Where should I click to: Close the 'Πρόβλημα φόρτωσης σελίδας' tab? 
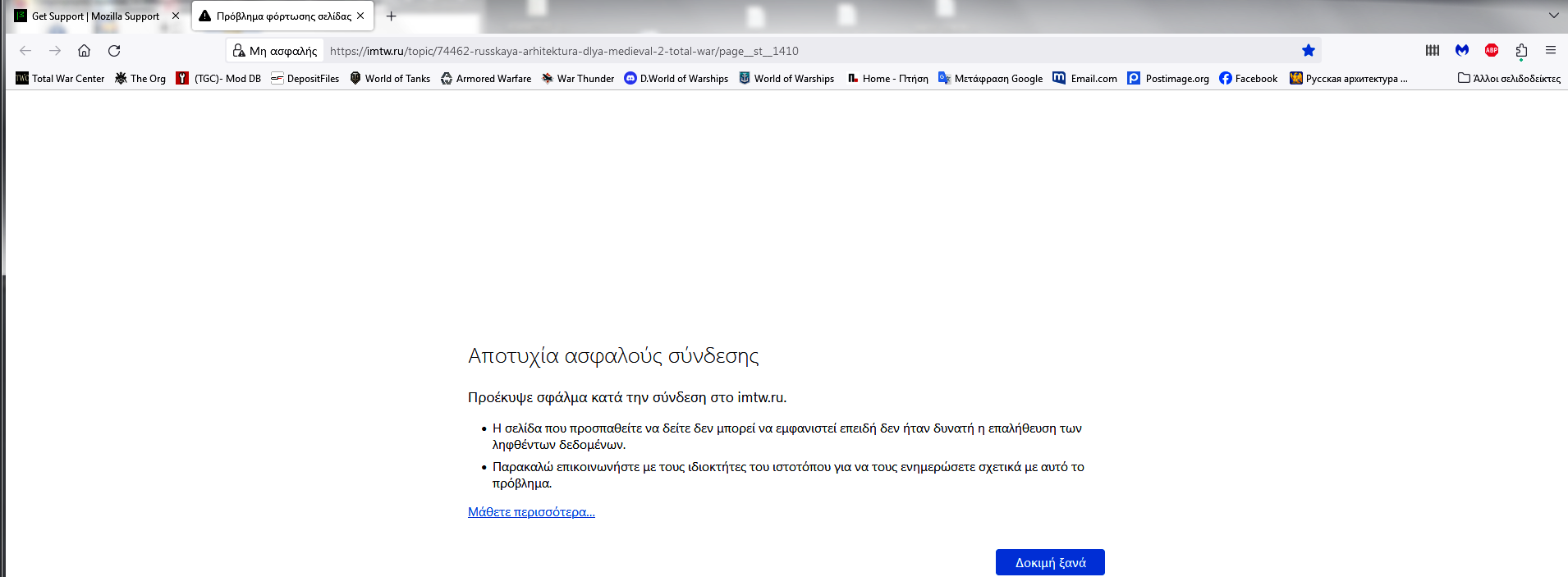(x=360, y=16)
